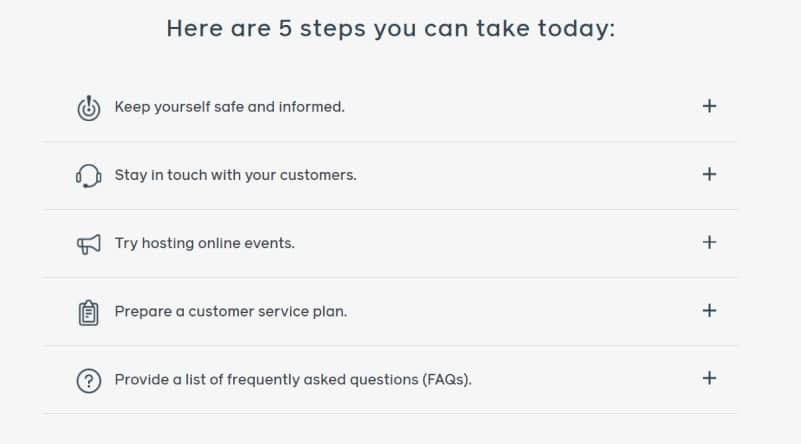Expand the FAQs row using its plus sign
This screenshot has width=801, height=444.
(x=709, y=378)
